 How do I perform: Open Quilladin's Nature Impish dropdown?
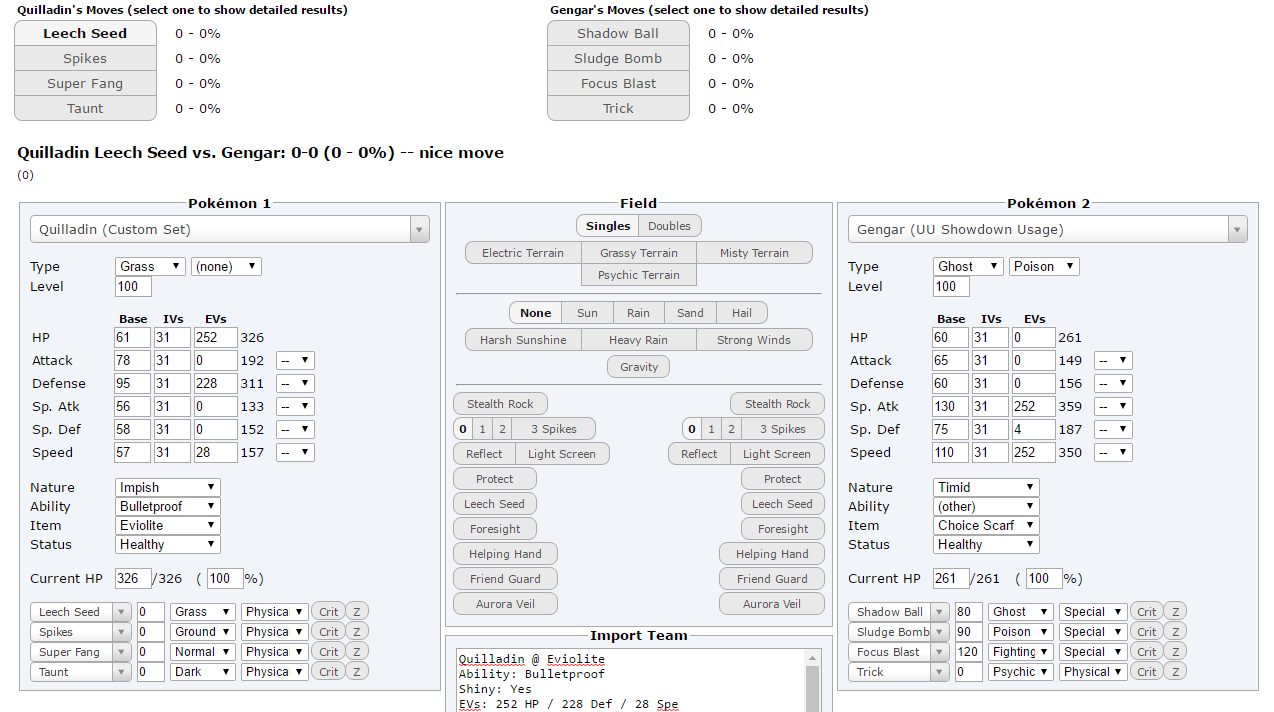point(168,487)
